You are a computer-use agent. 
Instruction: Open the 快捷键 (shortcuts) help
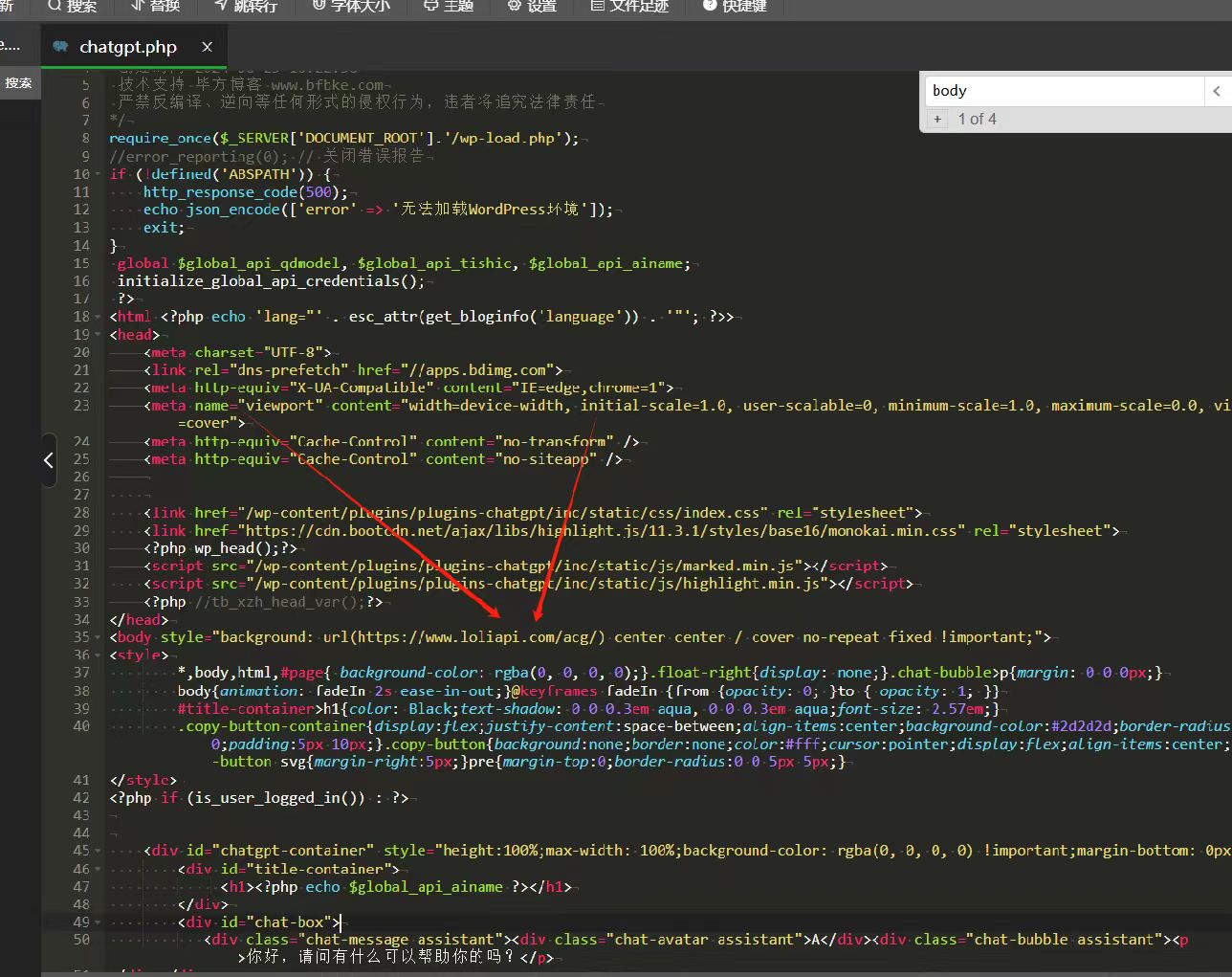click(735, 6)
